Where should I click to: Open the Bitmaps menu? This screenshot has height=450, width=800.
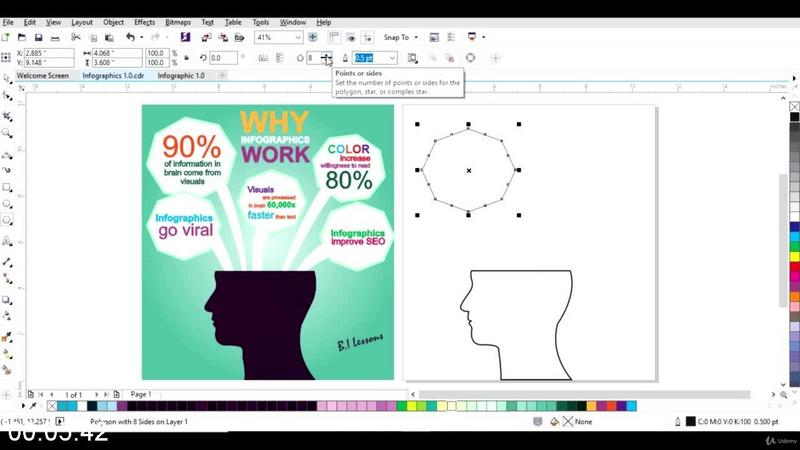[178, 22]
